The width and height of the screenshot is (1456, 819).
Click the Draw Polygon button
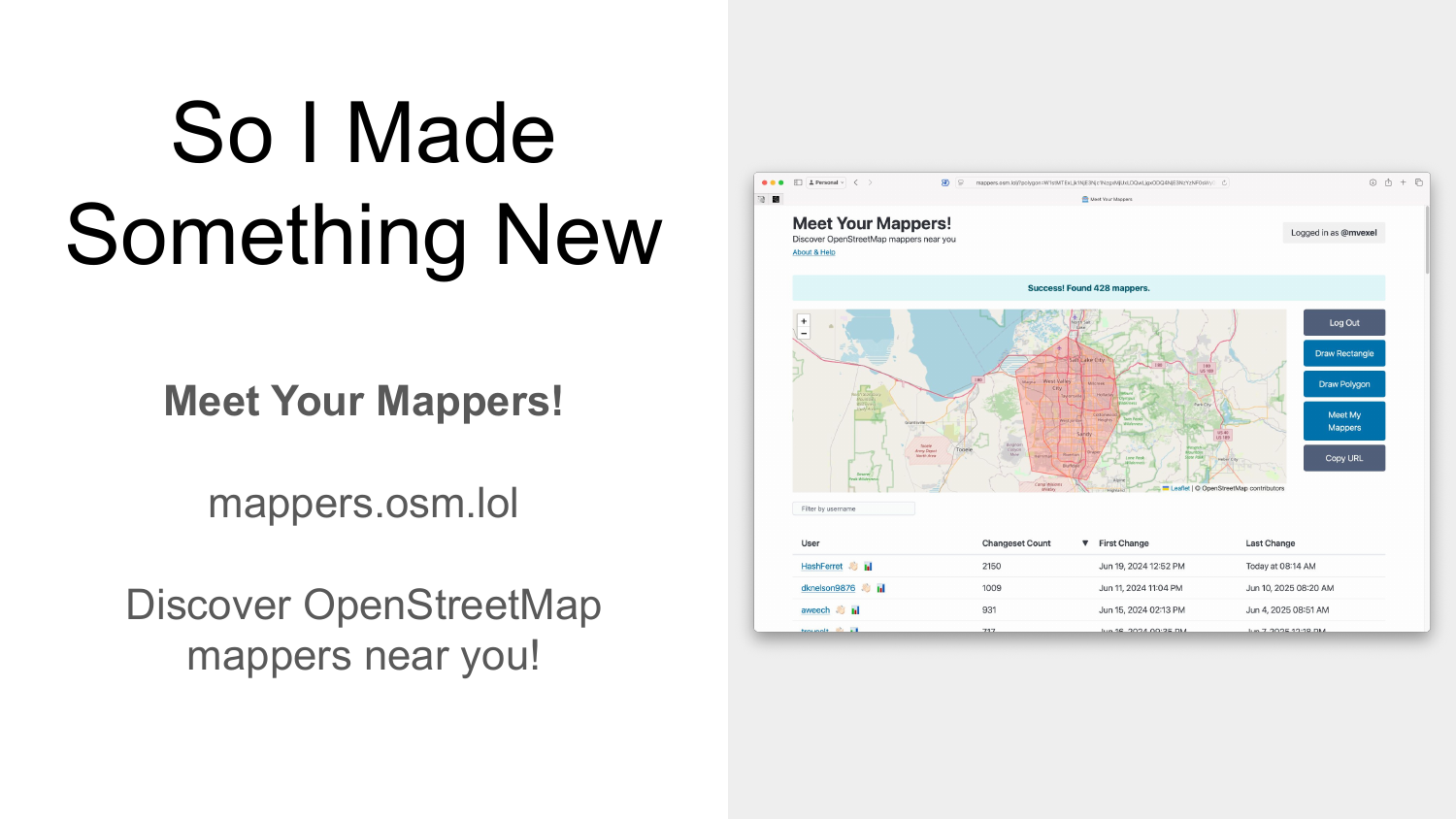[1344, 384]
